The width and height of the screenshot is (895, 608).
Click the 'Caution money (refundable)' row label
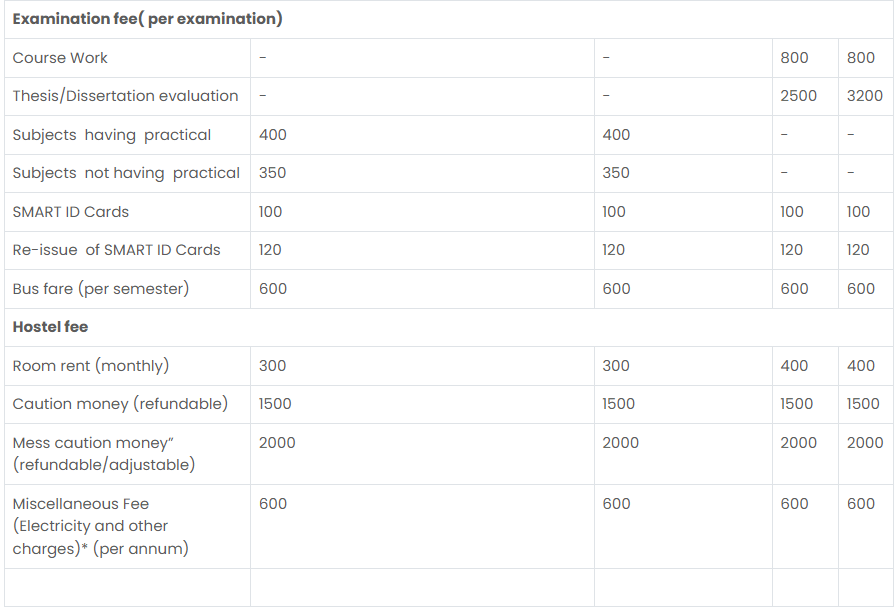[x=120, y=404]
